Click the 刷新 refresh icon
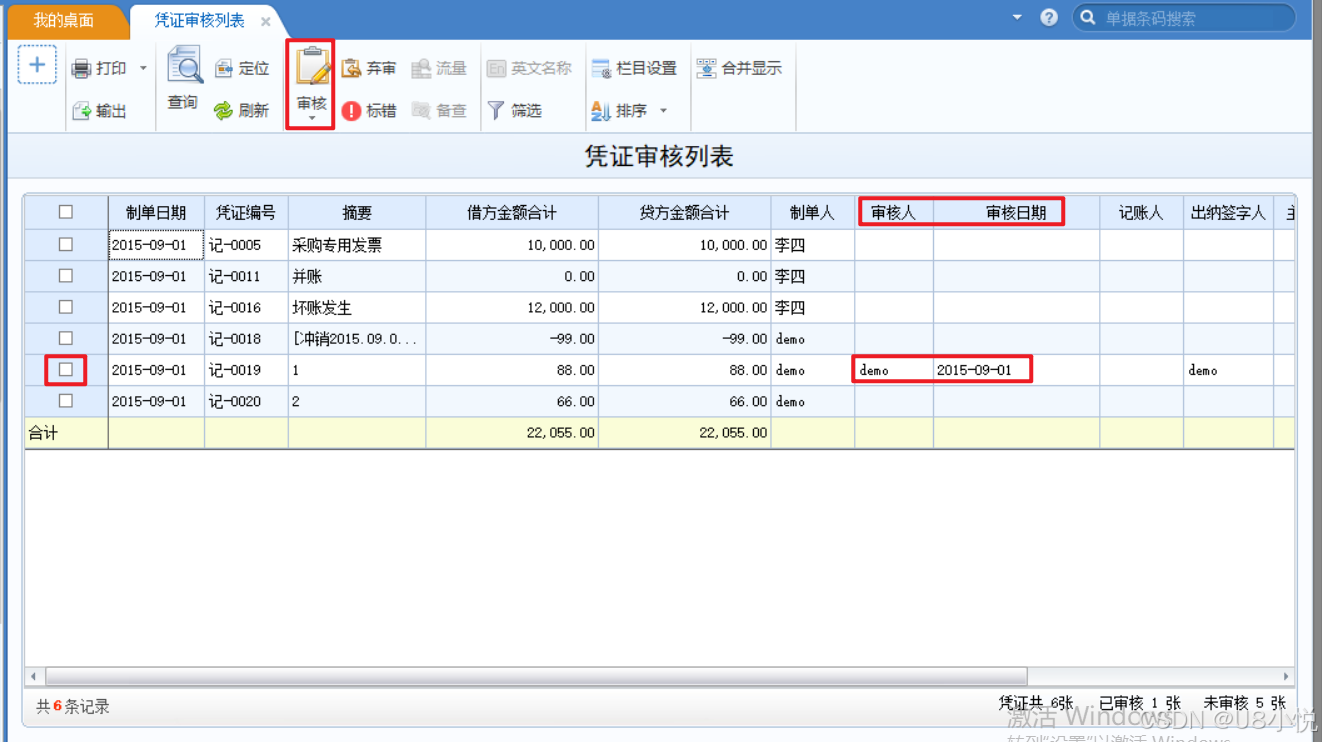 coord(224,111)
